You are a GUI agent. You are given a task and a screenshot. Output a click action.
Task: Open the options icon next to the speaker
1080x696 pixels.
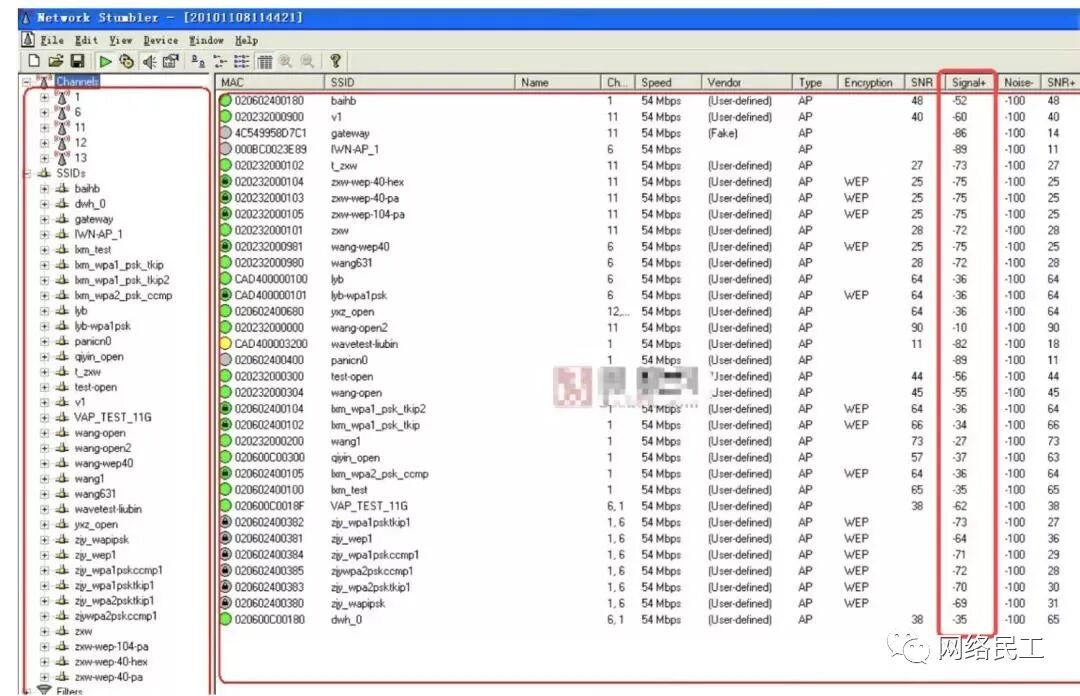point(171,61)
